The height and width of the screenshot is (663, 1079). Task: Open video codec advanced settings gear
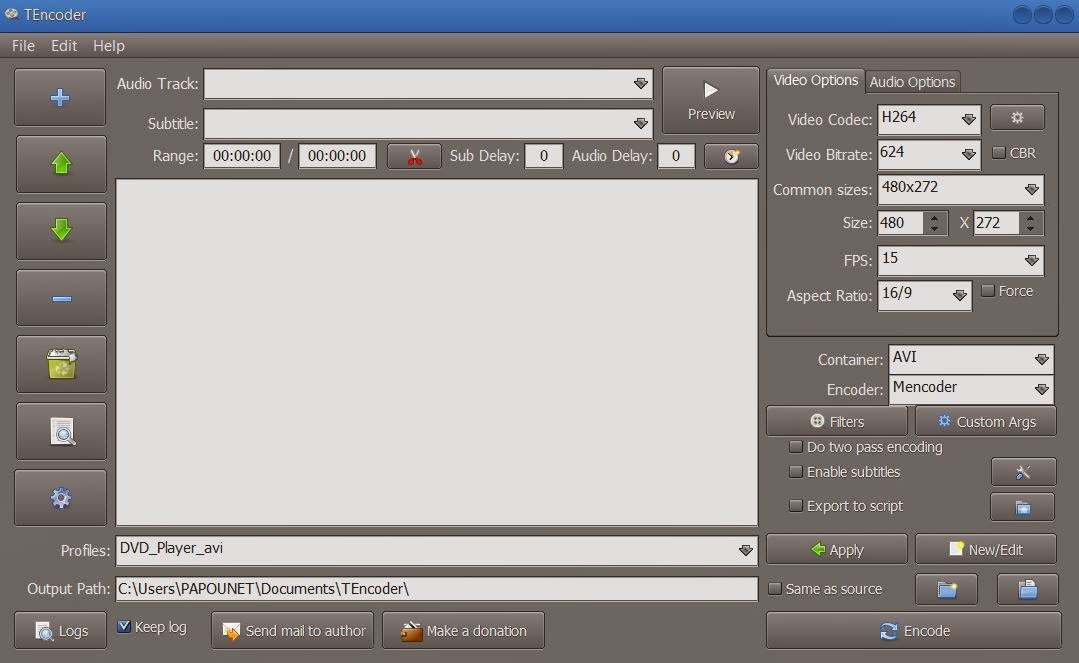tap(1017, 118)
